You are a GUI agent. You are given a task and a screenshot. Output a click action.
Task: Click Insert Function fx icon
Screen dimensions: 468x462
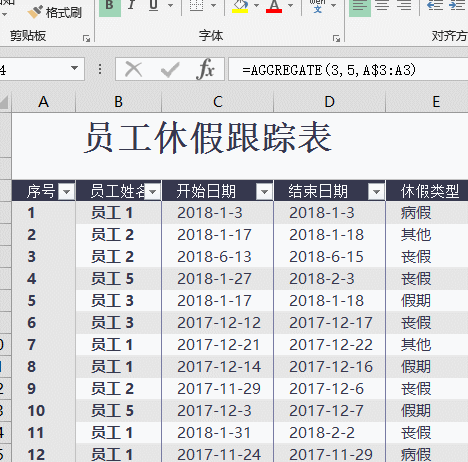tap(206, 69)
